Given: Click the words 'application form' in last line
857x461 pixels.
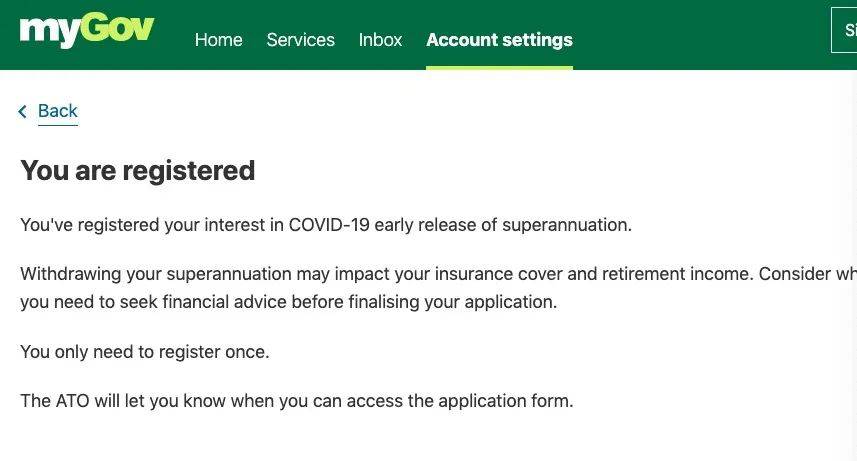Looking at the screenshot, I should [x=506, y=401].
